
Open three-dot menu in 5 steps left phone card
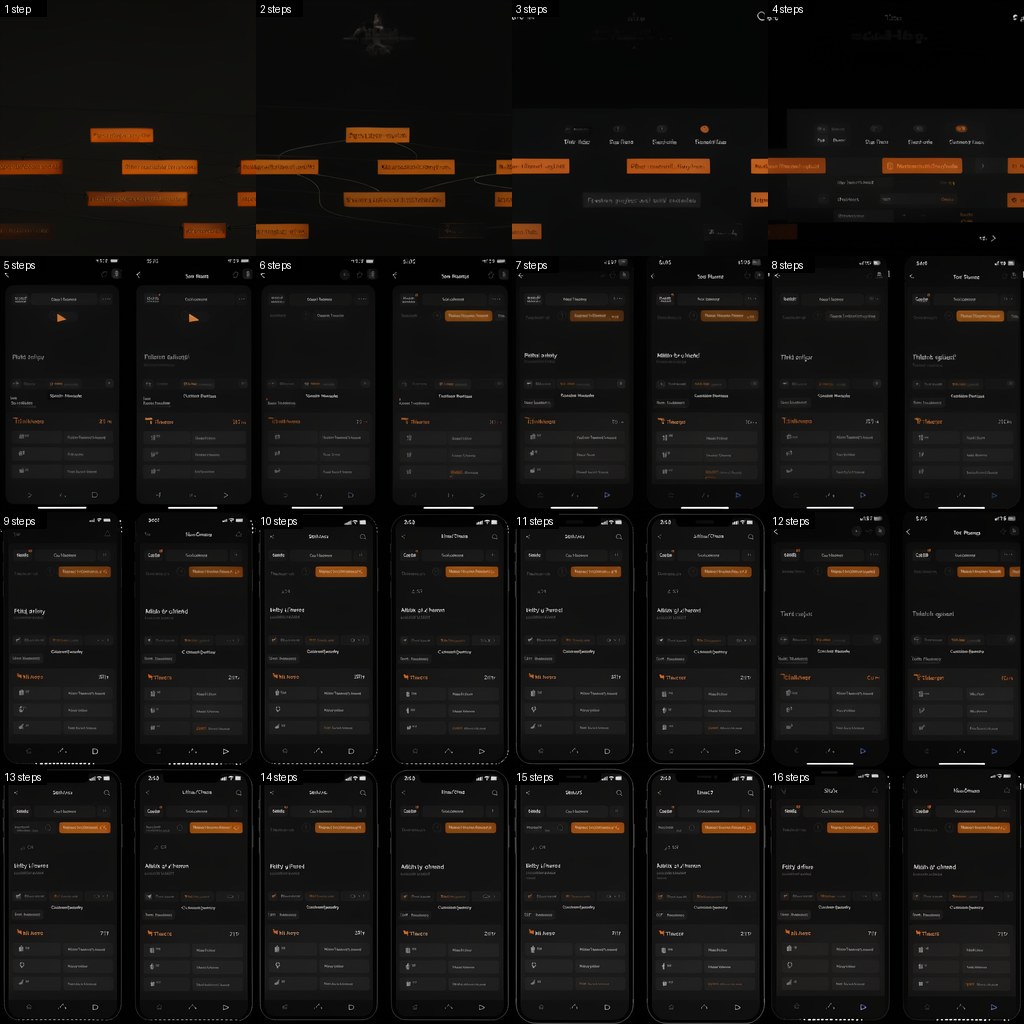coord(106,299)
